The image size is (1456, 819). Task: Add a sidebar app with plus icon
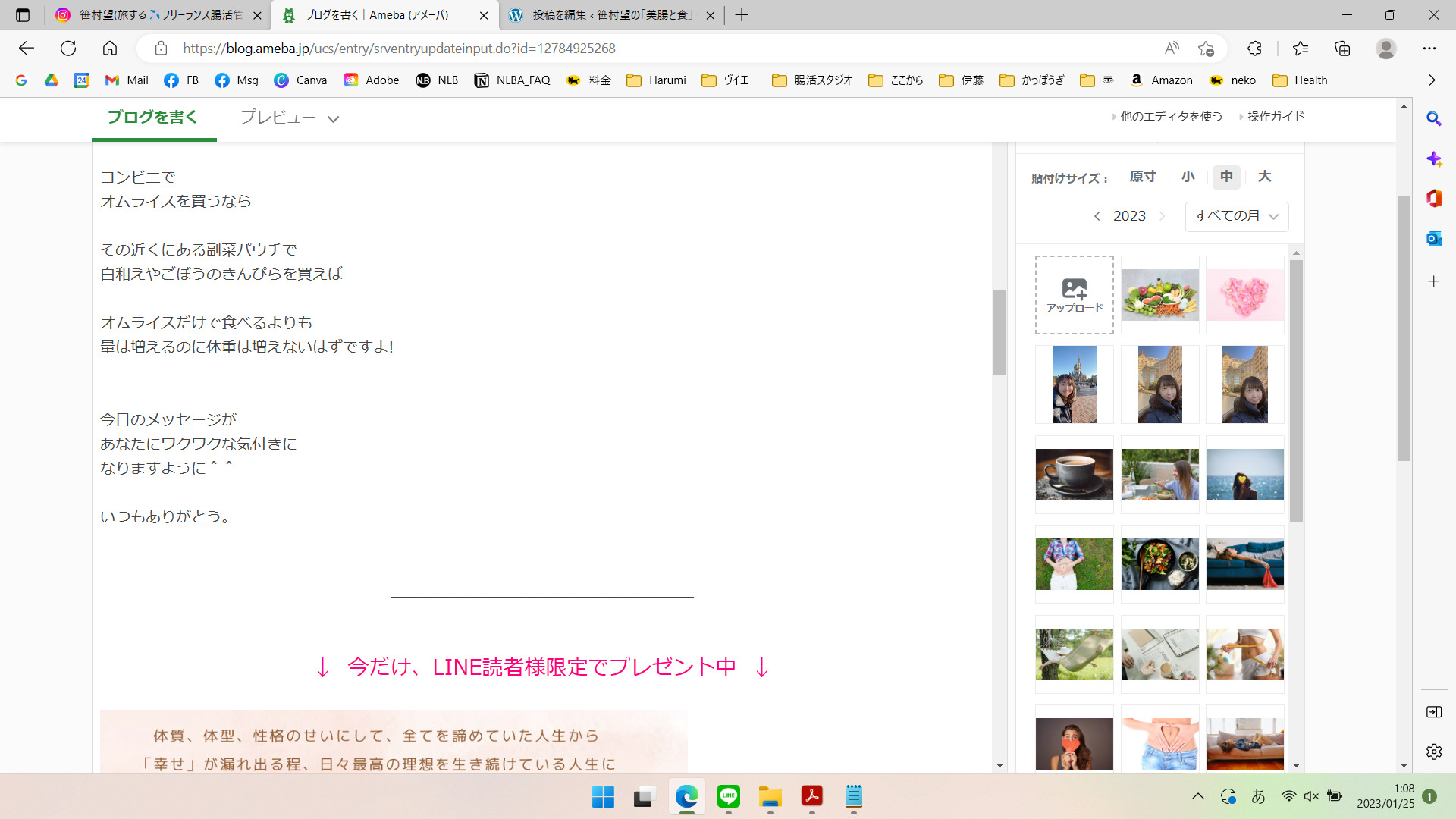(1433, 281)
